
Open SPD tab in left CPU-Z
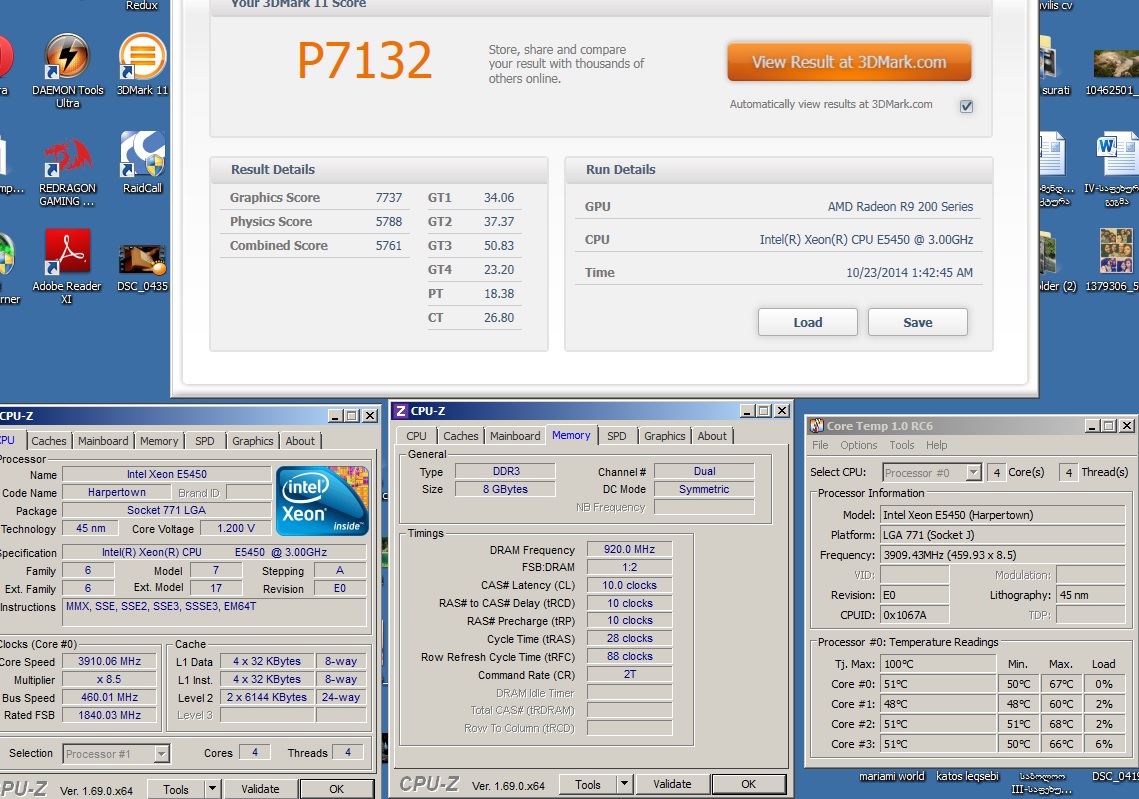pyautogui.click(x=205, y=441)
